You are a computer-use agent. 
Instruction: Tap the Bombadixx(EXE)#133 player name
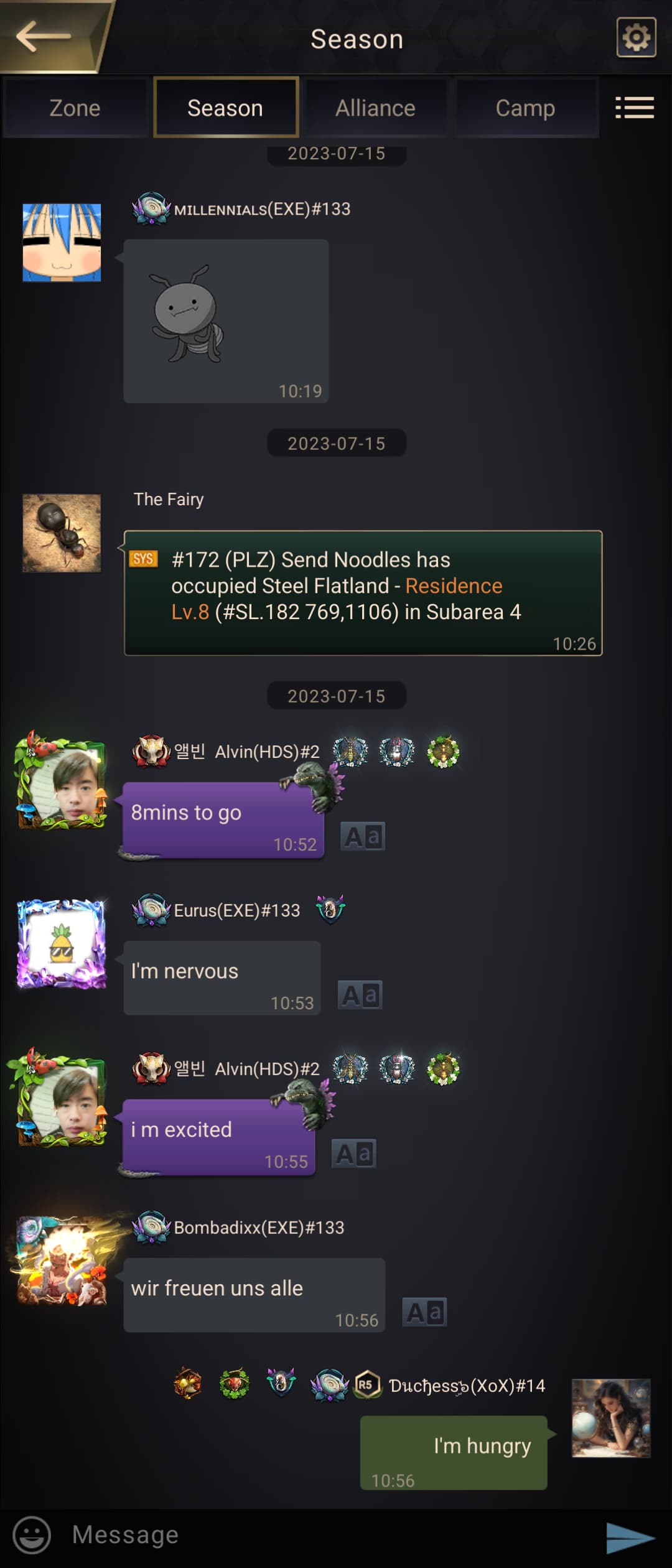point(259,1227)
